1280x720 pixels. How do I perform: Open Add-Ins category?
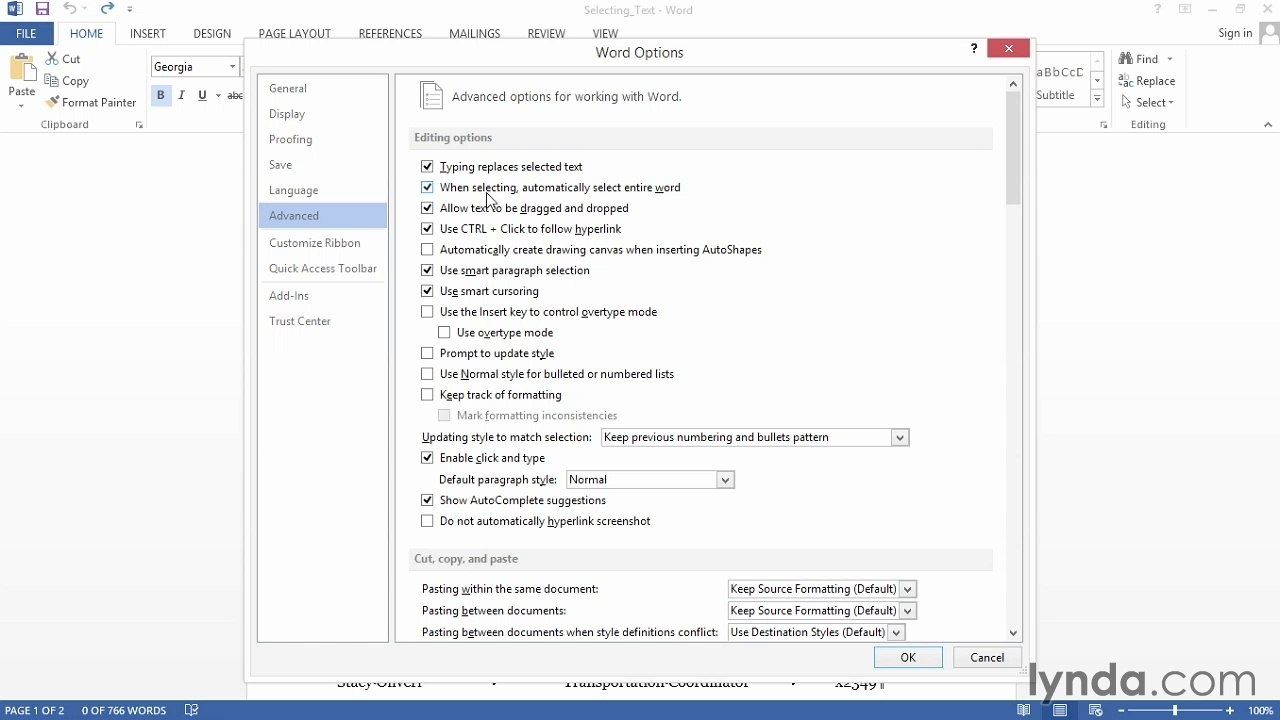[322, 295]
